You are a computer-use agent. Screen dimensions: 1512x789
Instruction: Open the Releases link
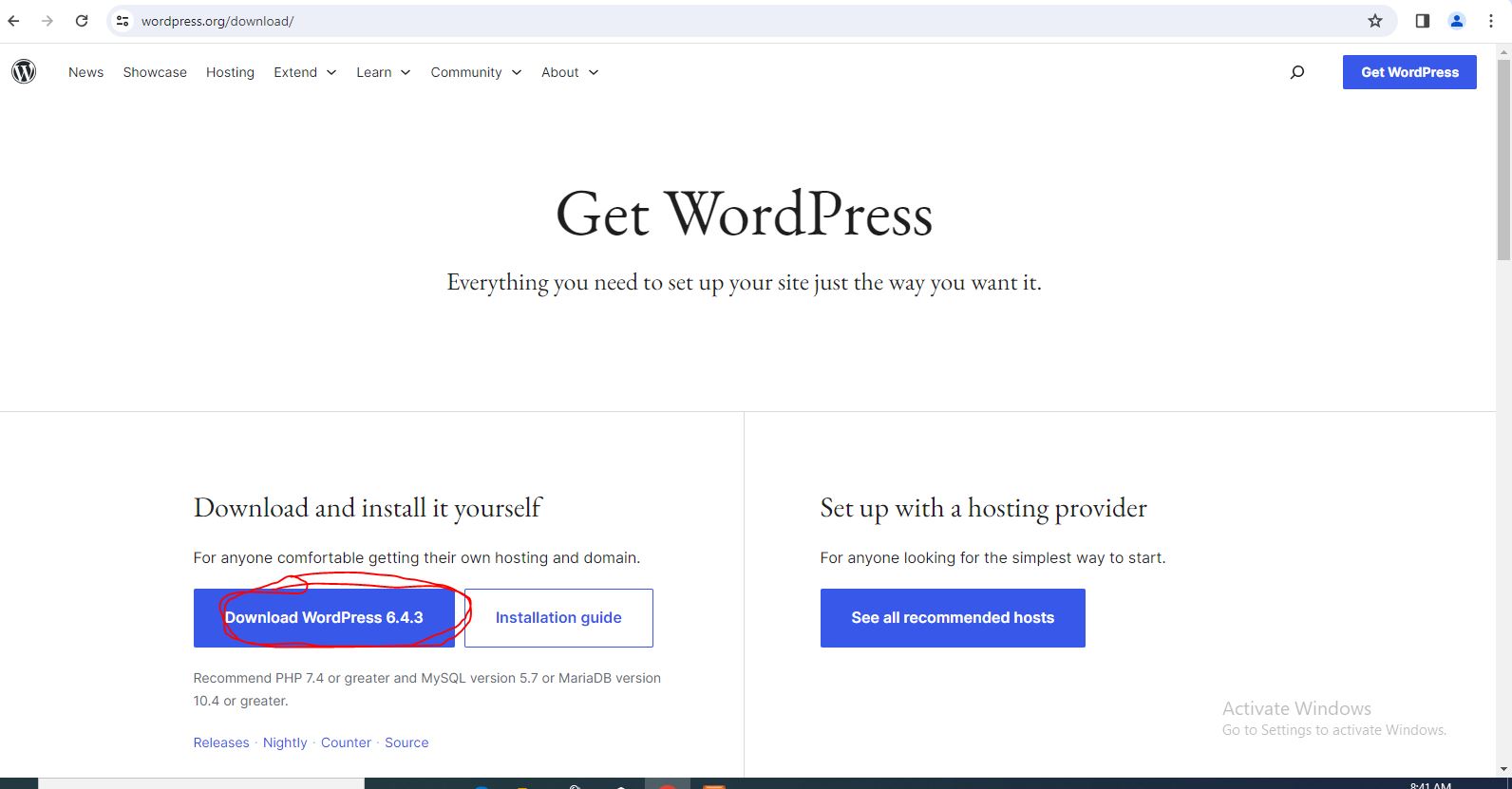pyautogui.click(x=221, y=742)
